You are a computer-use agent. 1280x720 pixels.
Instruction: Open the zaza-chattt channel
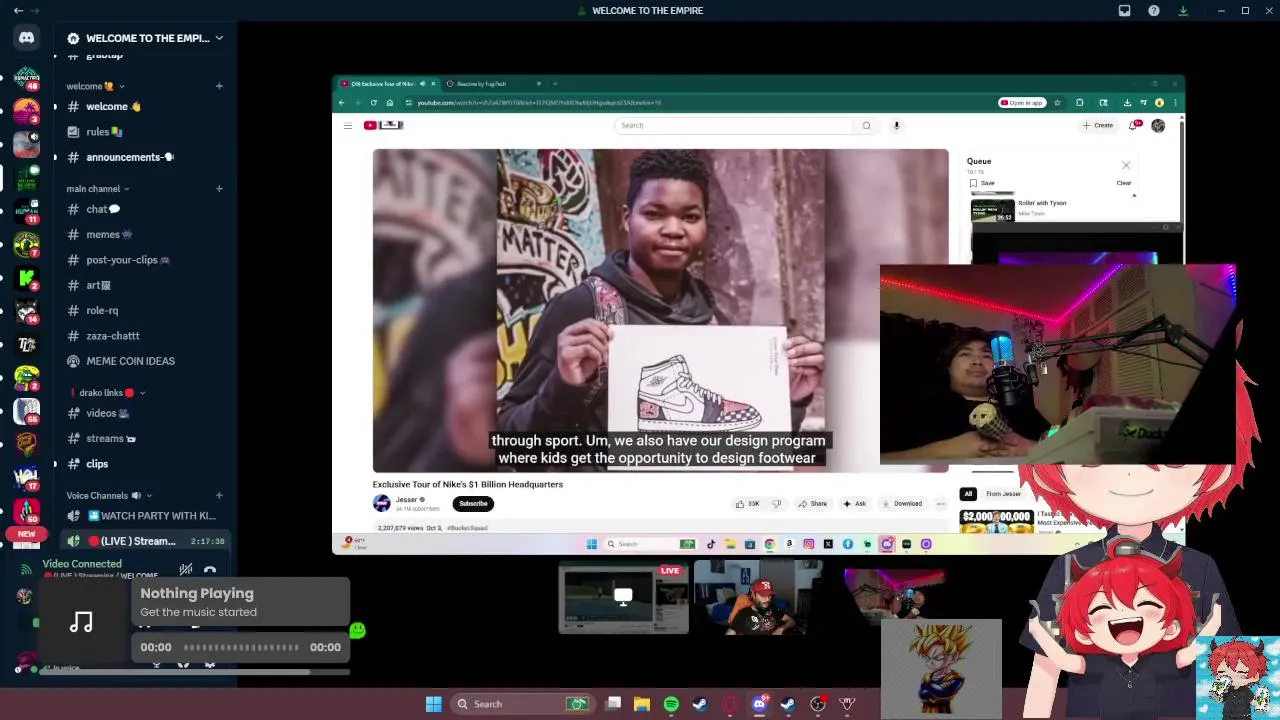(145, 336)
